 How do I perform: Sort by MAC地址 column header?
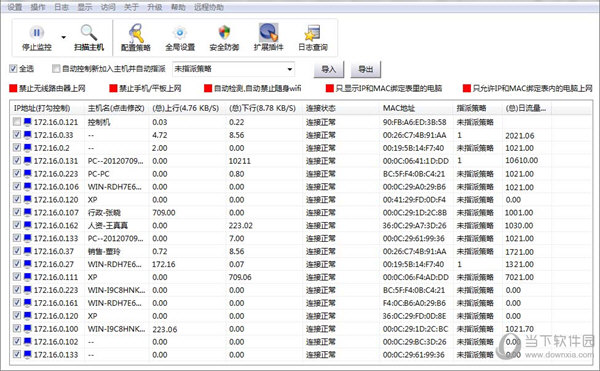click(416, 108)
